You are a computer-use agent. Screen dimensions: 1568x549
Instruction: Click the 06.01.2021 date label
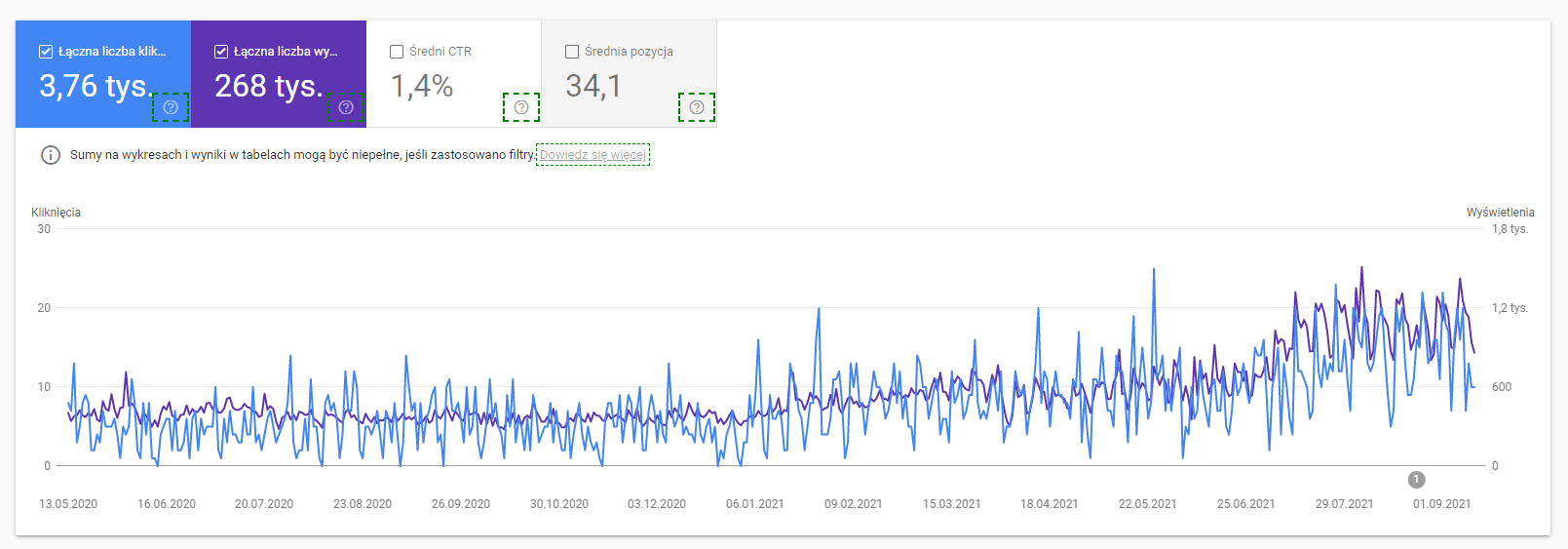pyautogui.click(x=754, y=504)
